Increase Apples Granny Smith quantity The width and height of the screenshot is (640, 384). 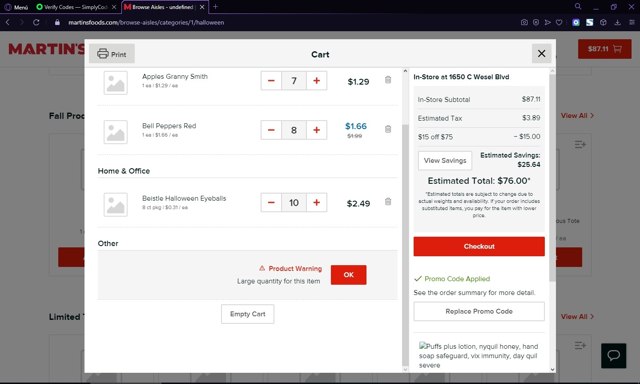point(316,81)
